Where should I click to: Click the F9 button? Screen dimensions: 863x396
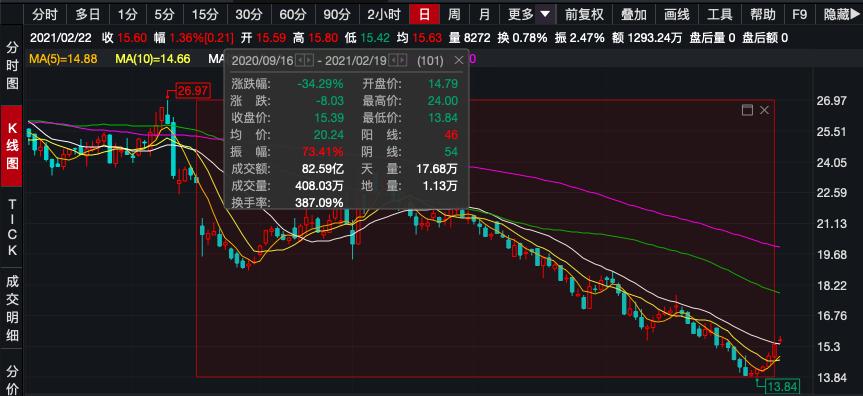[799, 14]
